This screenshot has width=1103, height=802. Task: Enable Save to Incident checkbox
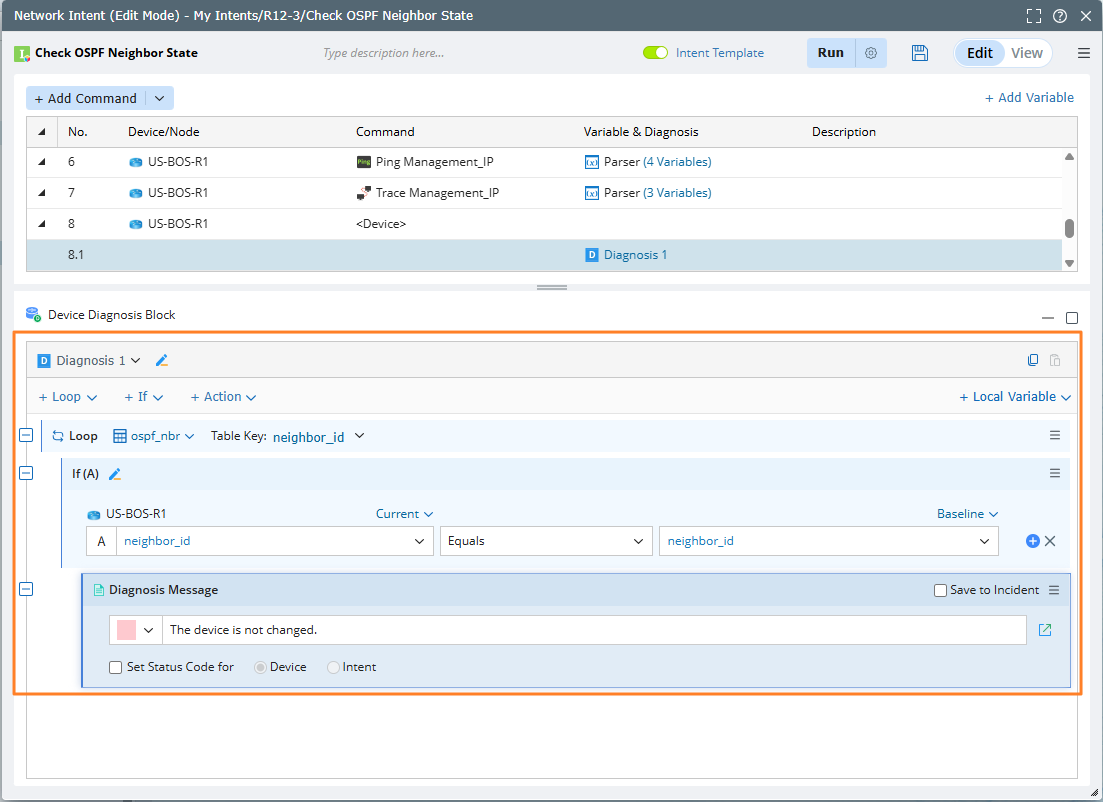[x=940, y=590]
